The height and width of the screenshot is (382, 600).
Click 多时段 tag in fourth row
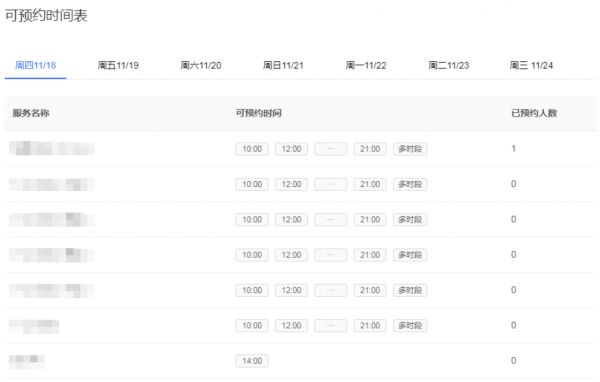click(x=410, y=255)
